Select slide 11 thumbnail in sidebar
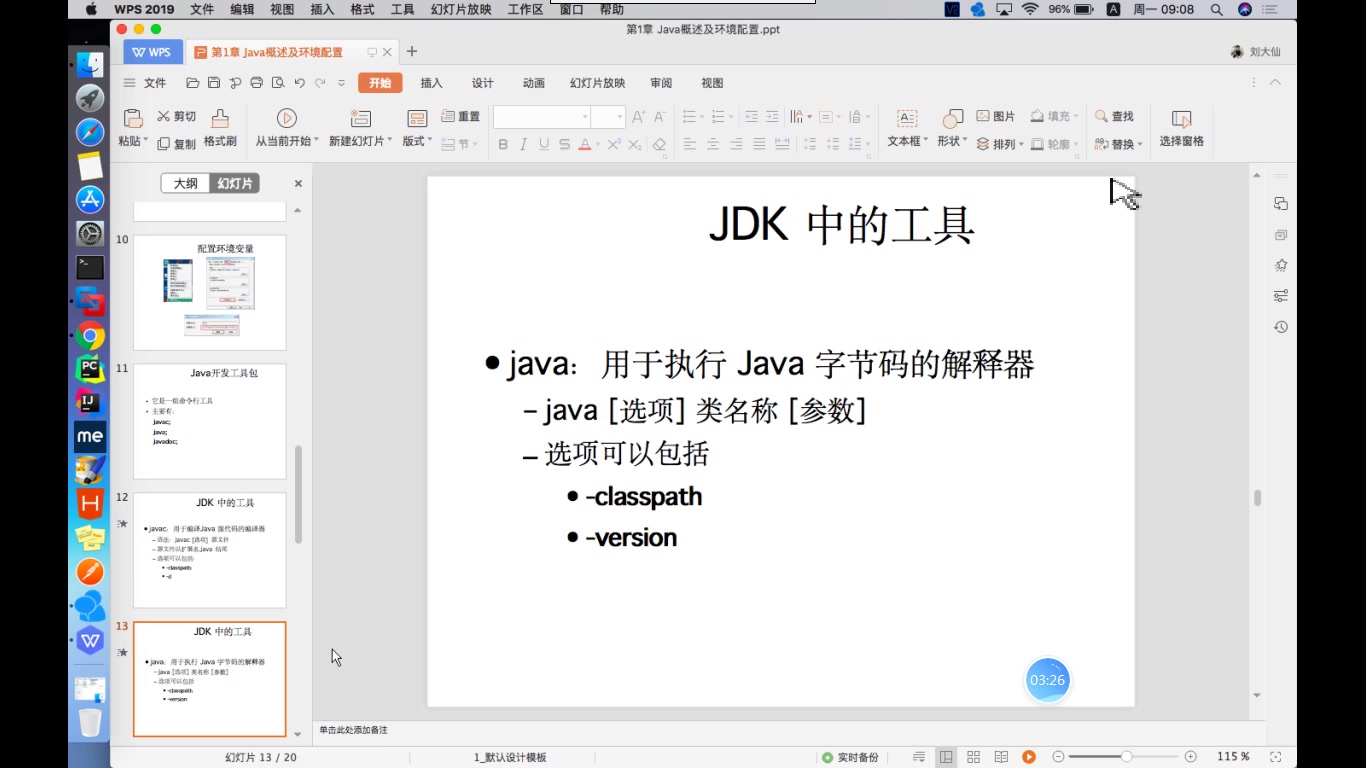Viewport: 1366px width, 768px height. point(208,420)
